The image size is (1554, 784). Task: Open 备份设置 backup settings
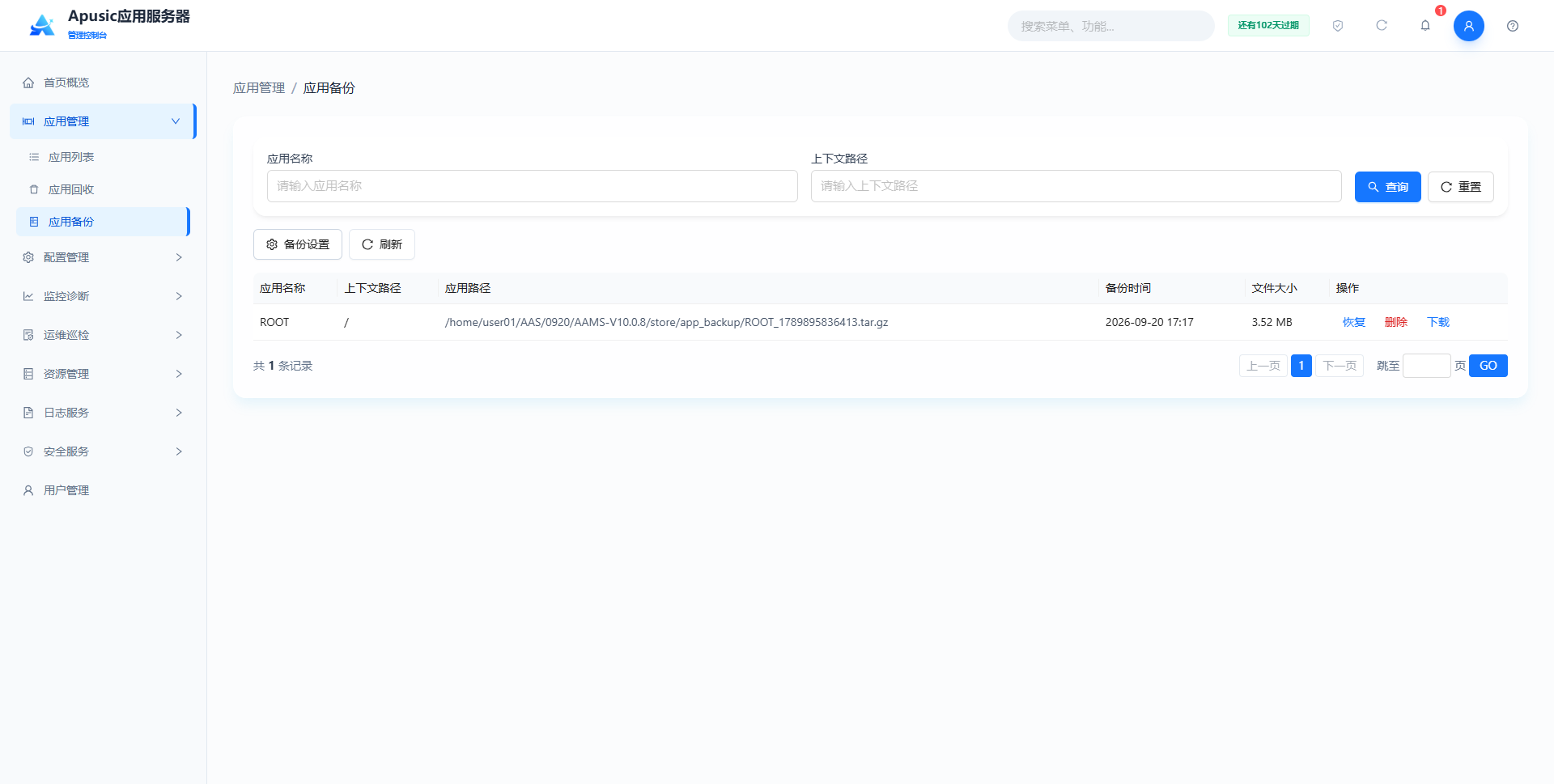pos(298,244)
